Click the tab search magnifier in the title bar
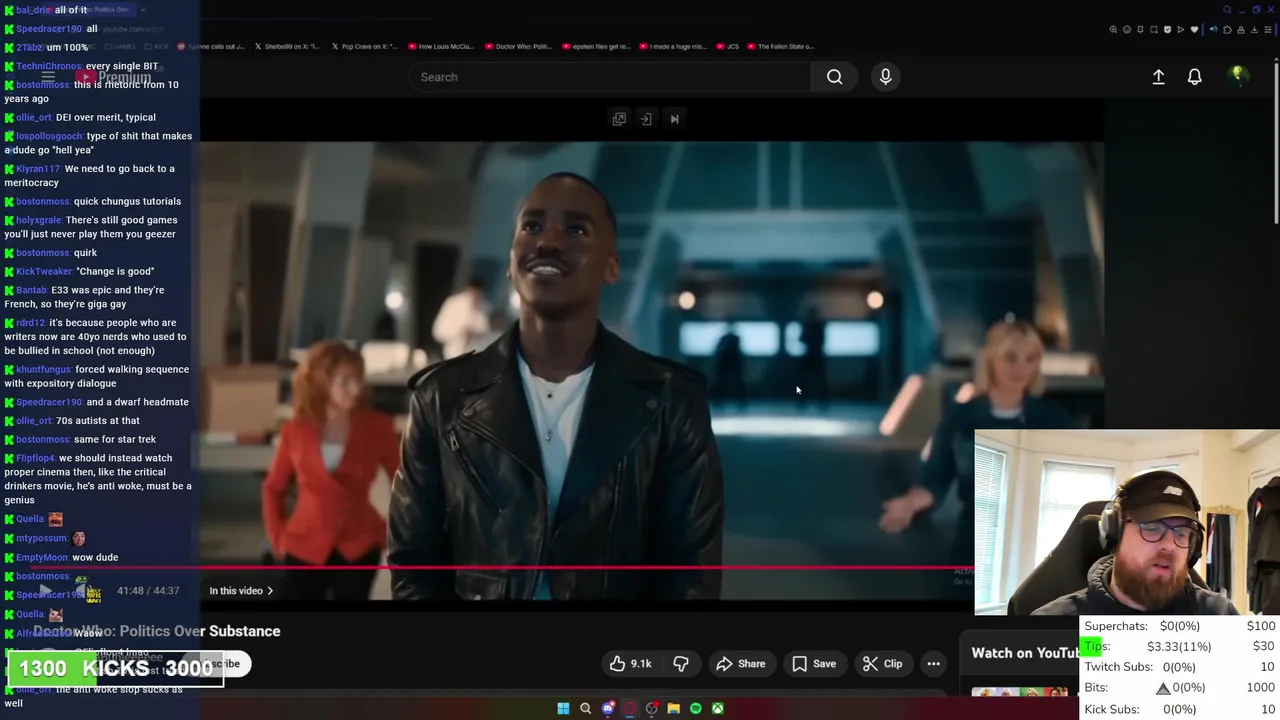The image size is (1280, 720). coord(1227,10)
